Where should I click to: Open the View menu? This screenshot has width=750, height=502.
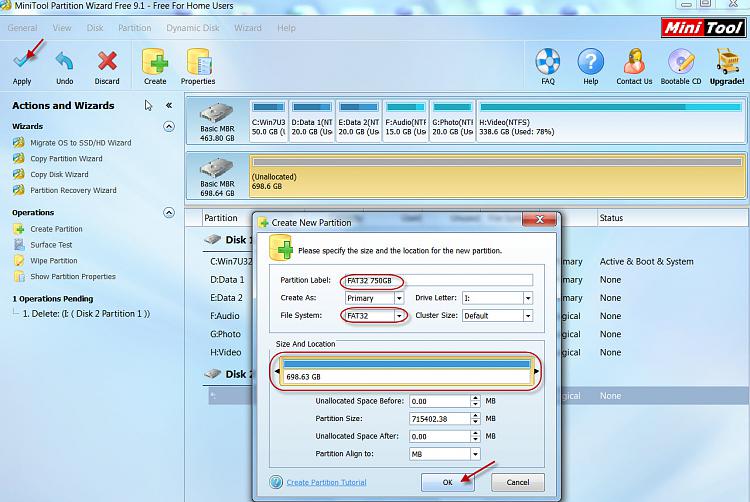(x=62, y=28)
